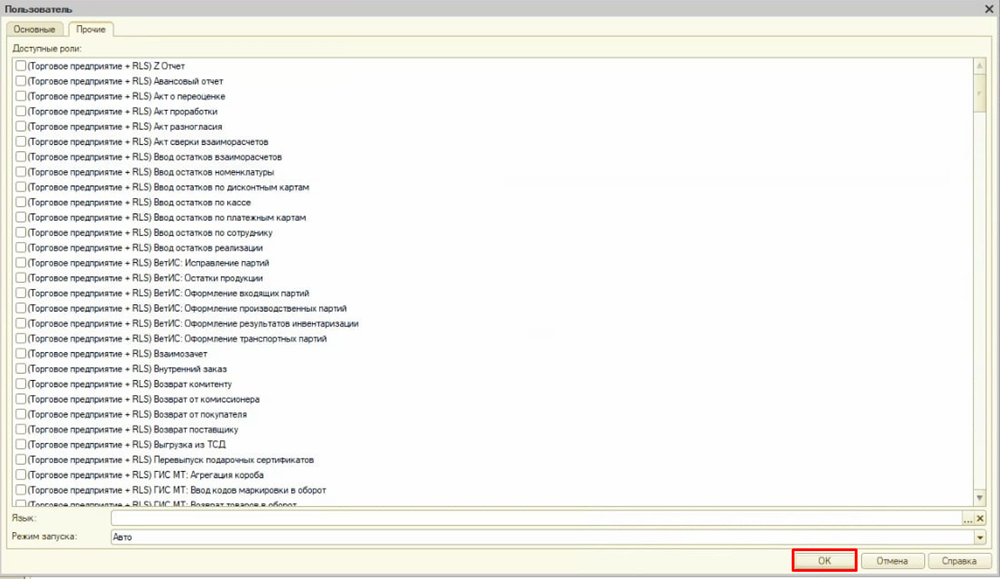Toggle the Возврат от покупателя checkbox
The image size is (1000, 579).
tap(21, 414)
